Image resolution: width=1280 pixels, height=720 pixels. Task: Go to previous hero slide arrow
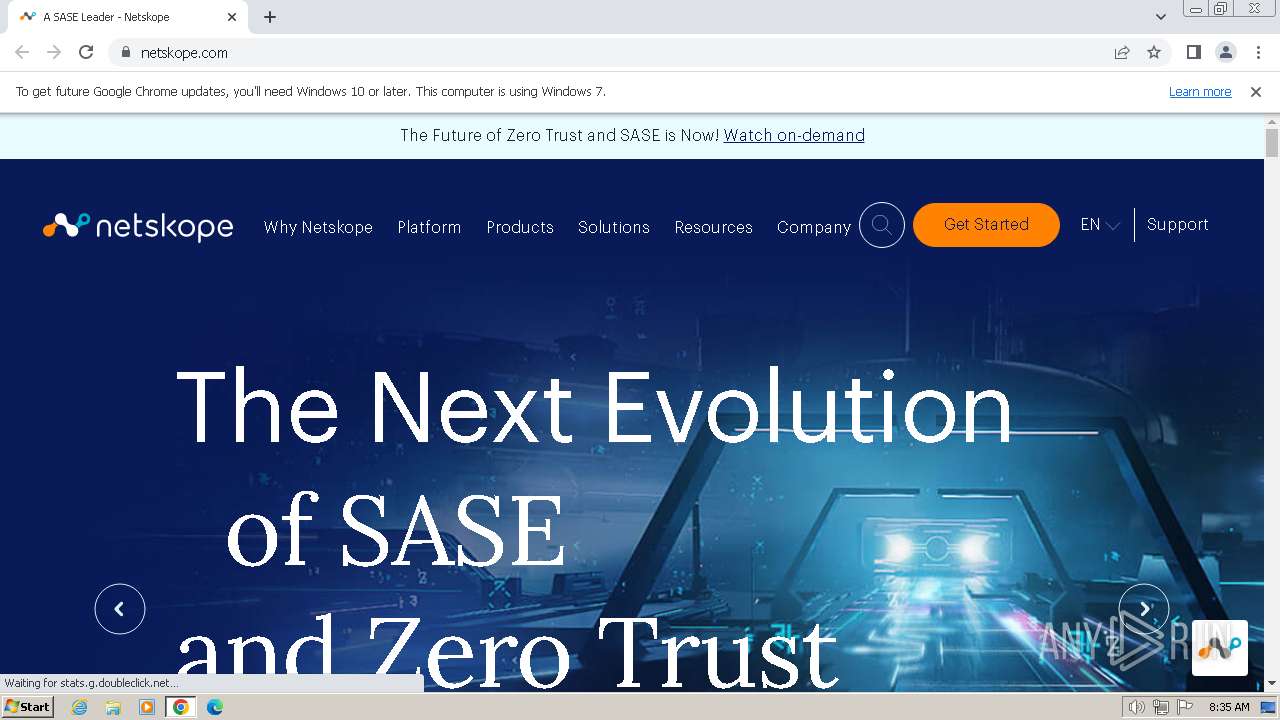pyautogui.click(x=120, y=609)
